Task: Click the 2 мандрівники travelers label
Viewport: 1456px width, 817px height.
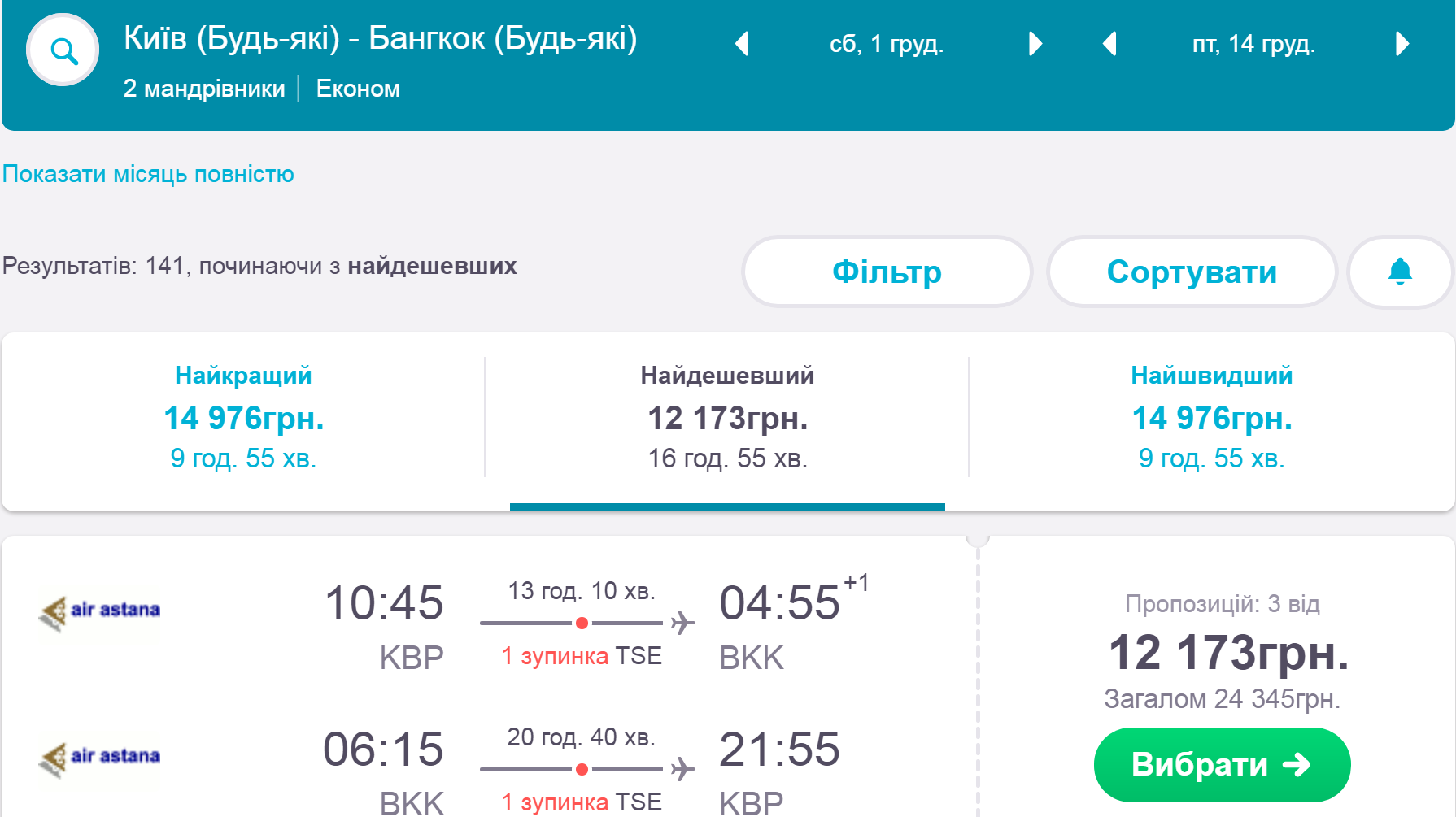Action: [x=204, y=89]
